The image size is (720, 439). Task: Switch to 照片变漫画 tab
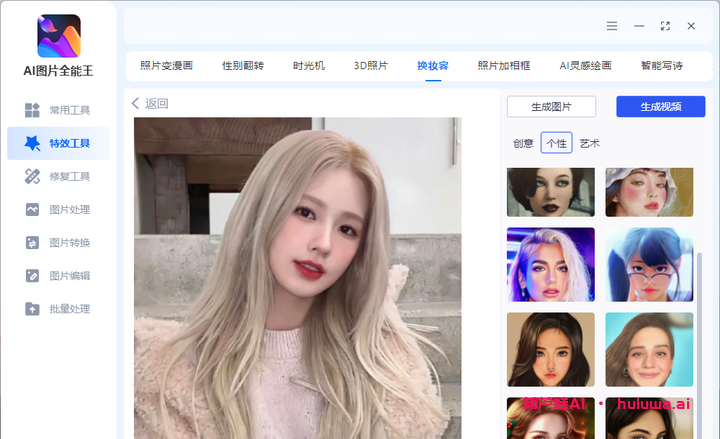(167, 66)
